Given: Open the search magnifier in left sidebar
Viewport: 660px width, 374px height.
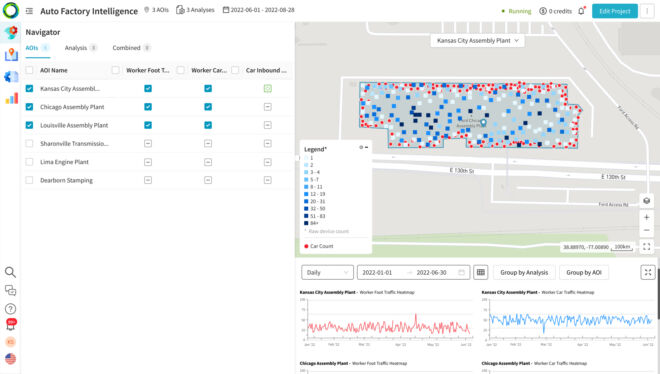Looking at the screenshot, I should 11,272.
